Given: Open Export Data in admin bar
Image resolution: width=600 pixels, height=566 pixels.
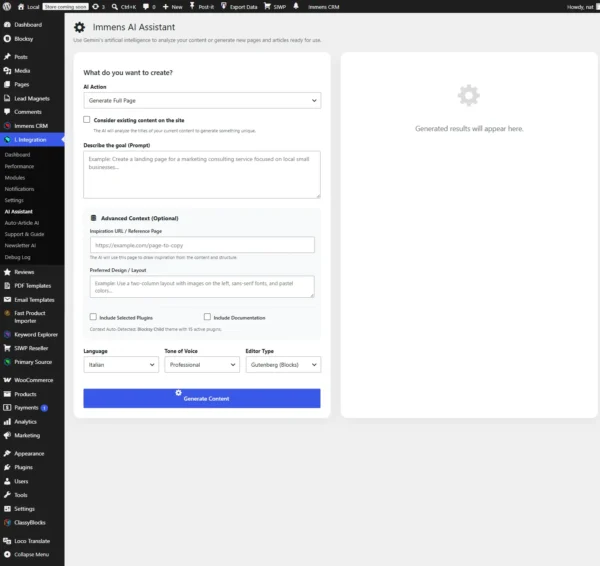Looking at the screenshot, I should point(239,7).
